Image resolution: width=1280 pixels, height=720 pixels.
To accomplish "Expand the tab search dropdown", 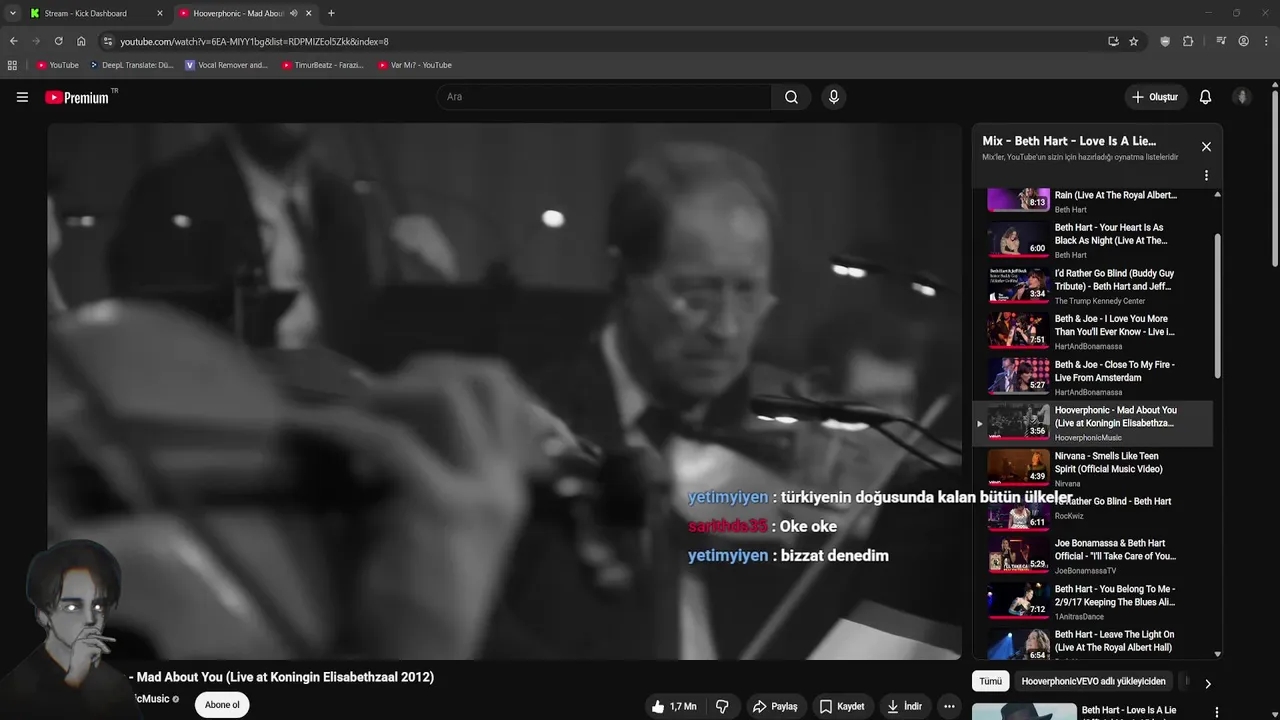I will tap(12, 13).
